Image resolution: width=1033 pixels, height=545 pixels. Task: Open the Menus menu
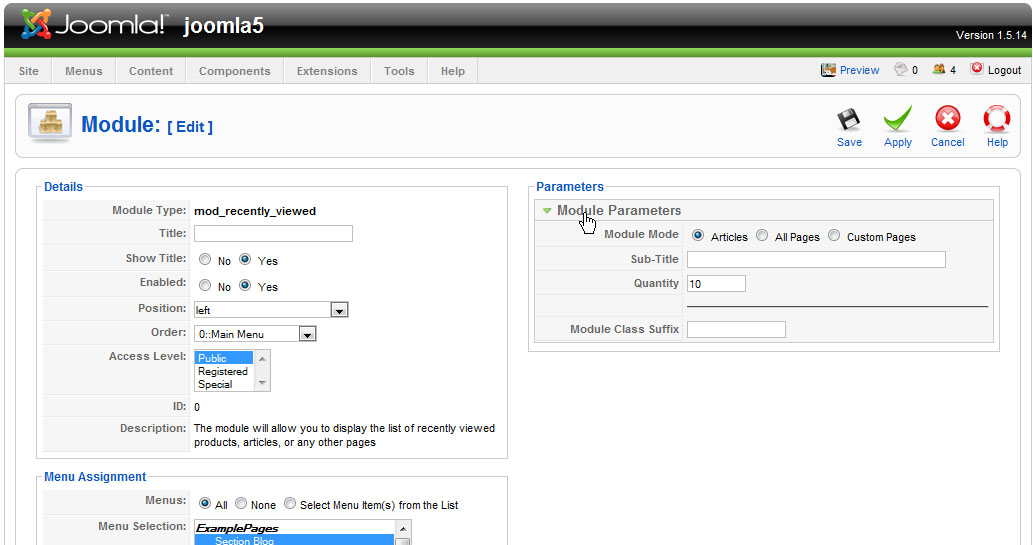point(84,71)
